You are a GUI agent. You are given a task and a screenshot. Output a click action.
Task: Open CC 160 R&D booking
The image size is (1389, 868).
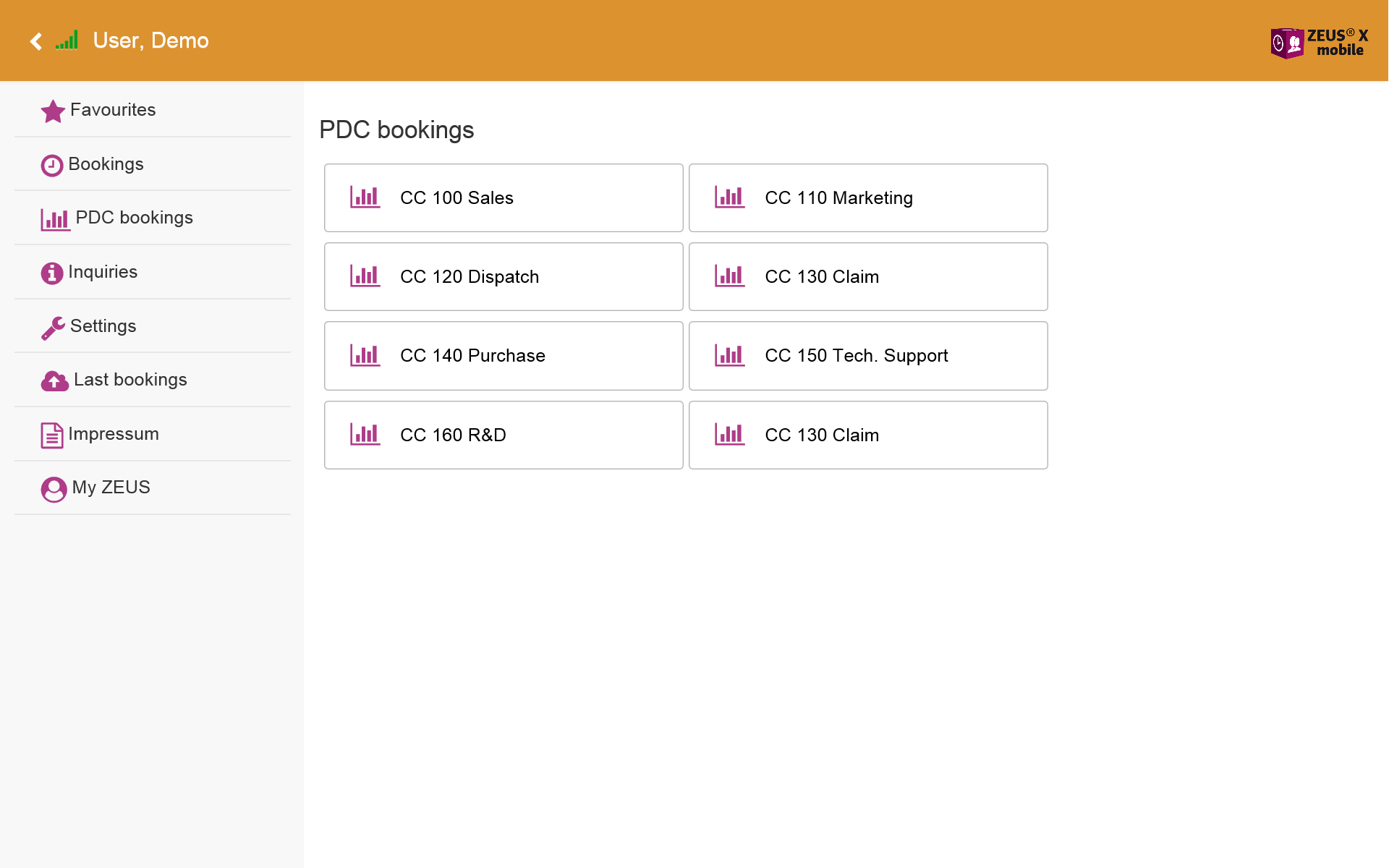(x=504, y=435)
